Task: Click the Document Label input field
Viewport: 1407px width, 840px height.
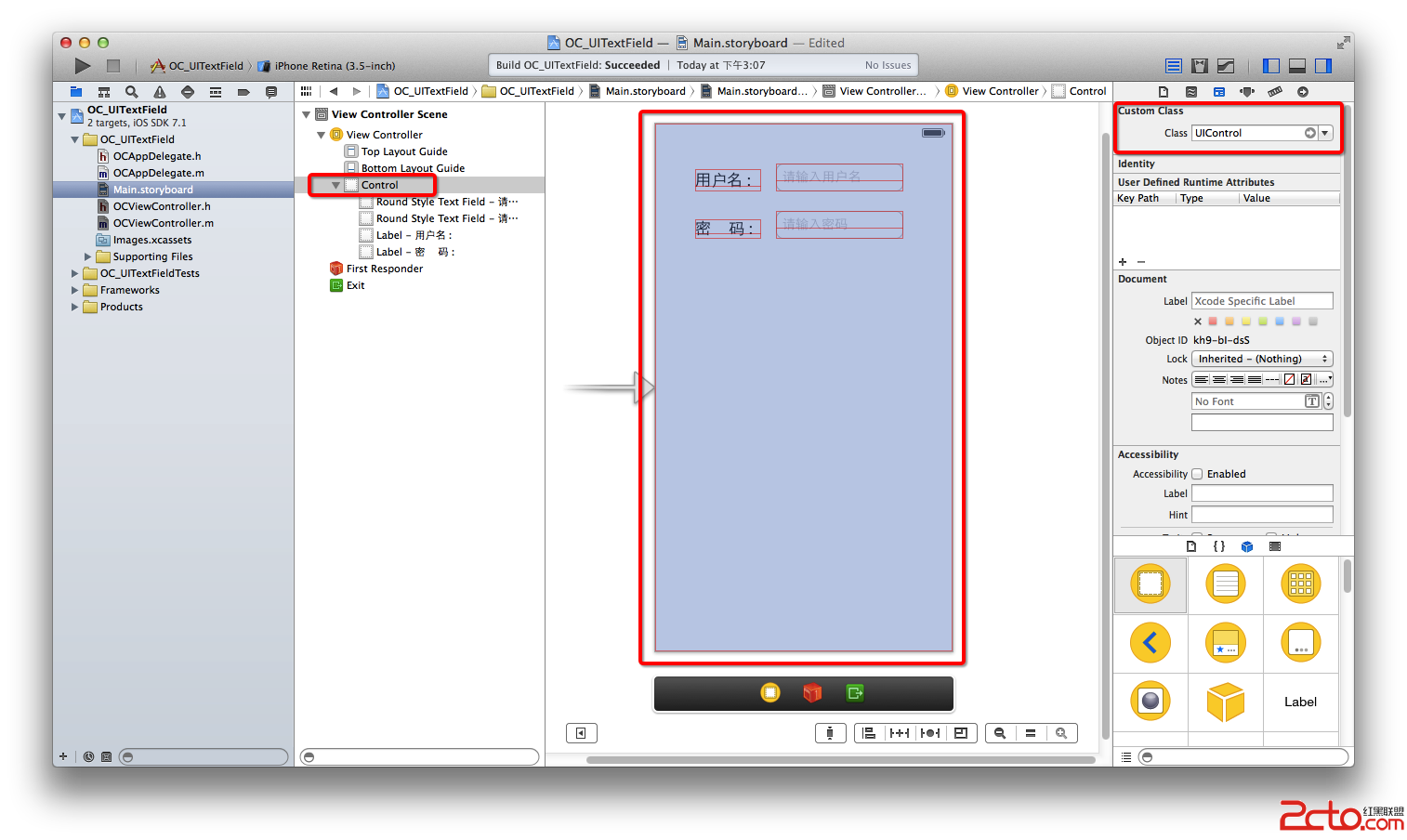Action: pyautogui.click(x=1262, y=301)
